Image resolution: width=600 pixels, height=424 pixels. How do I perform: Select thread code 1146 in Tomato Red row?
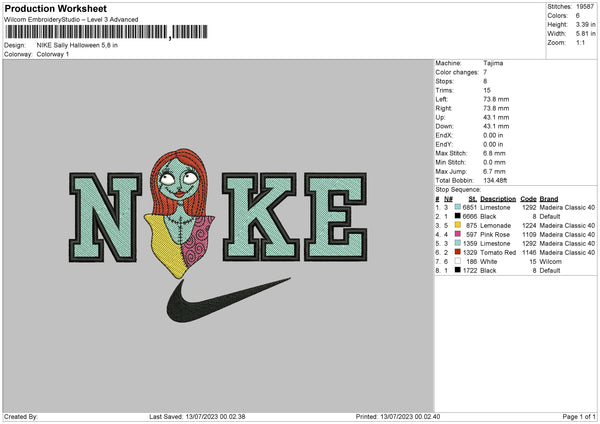[x=529, y=253]
